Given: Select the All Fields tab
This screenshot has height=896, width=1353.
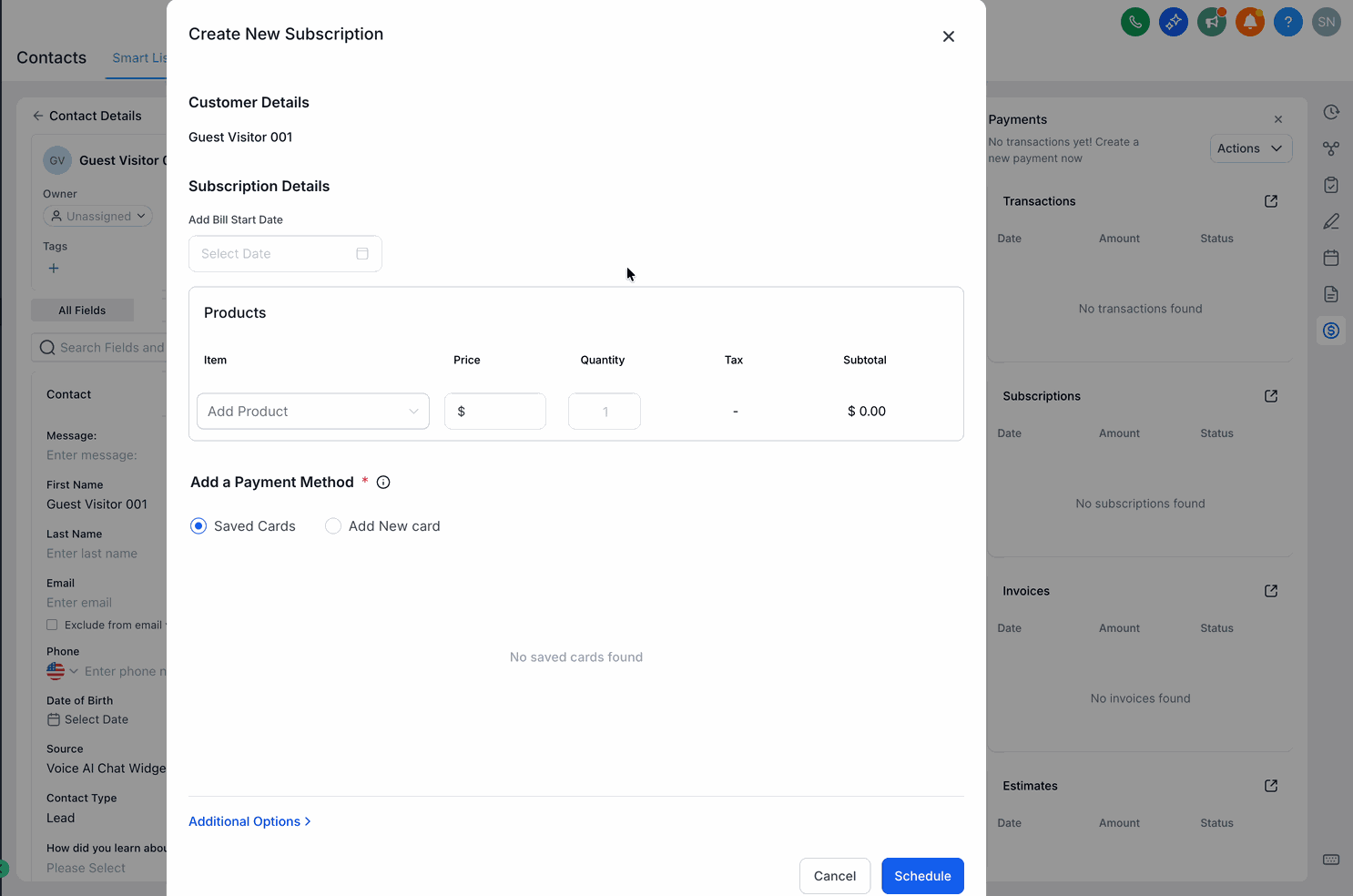Looking at the screenshot, I should (x=82, y=311).
